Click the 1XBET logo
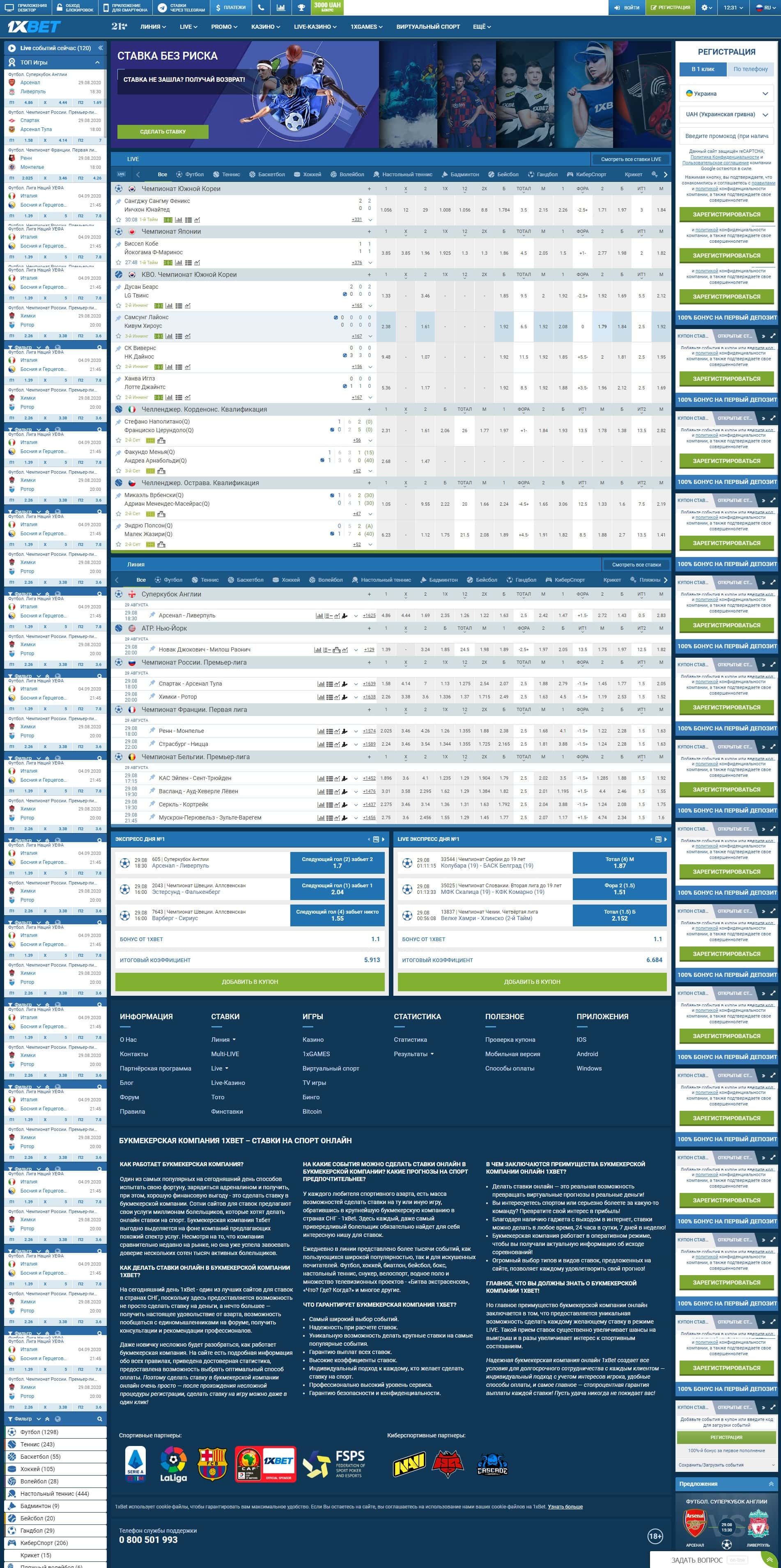This screenshot has height=1568, width=781. (x=34, y=27)
